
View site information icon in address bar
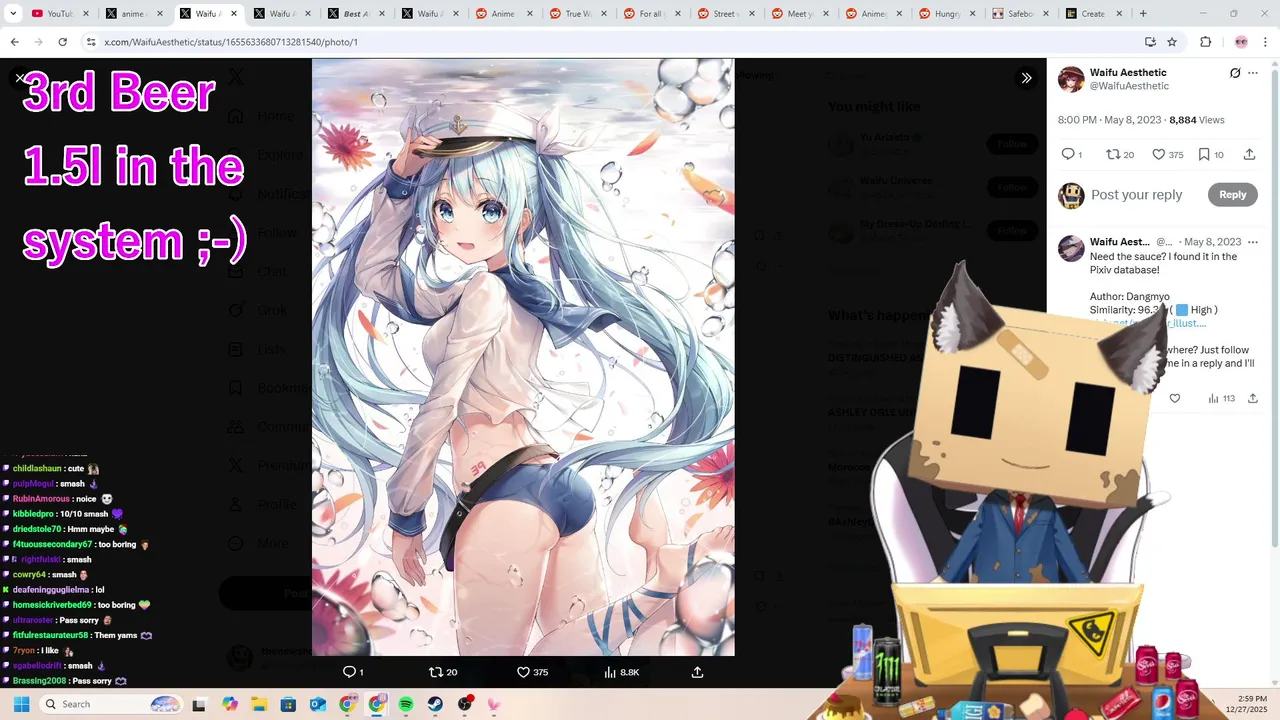click(x=91, y=42)
